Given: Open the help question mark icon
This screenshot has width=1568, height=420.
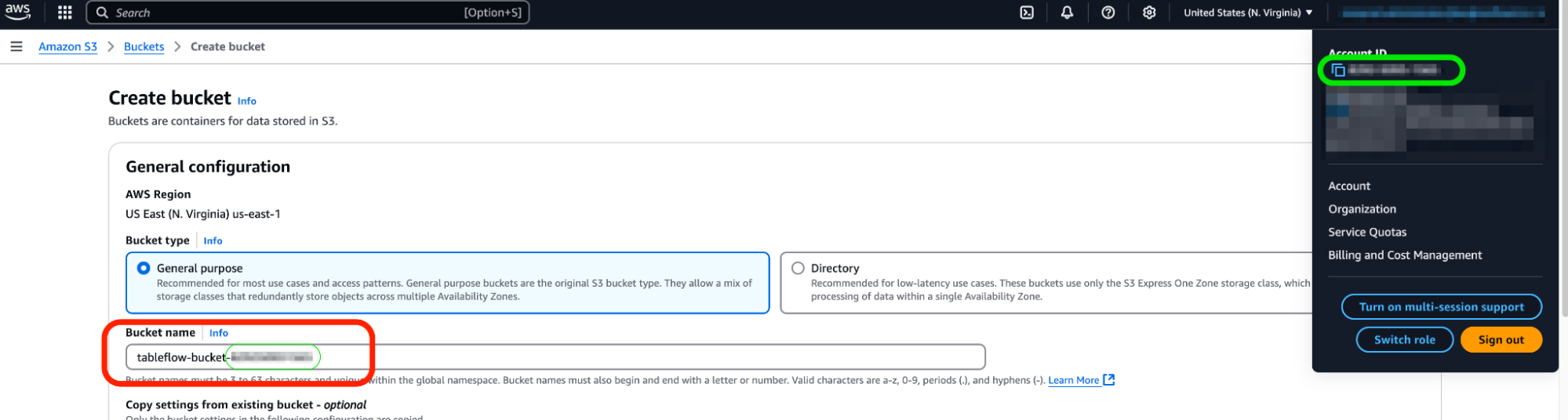Looking at the screenshot, I should coord(1108,13).
